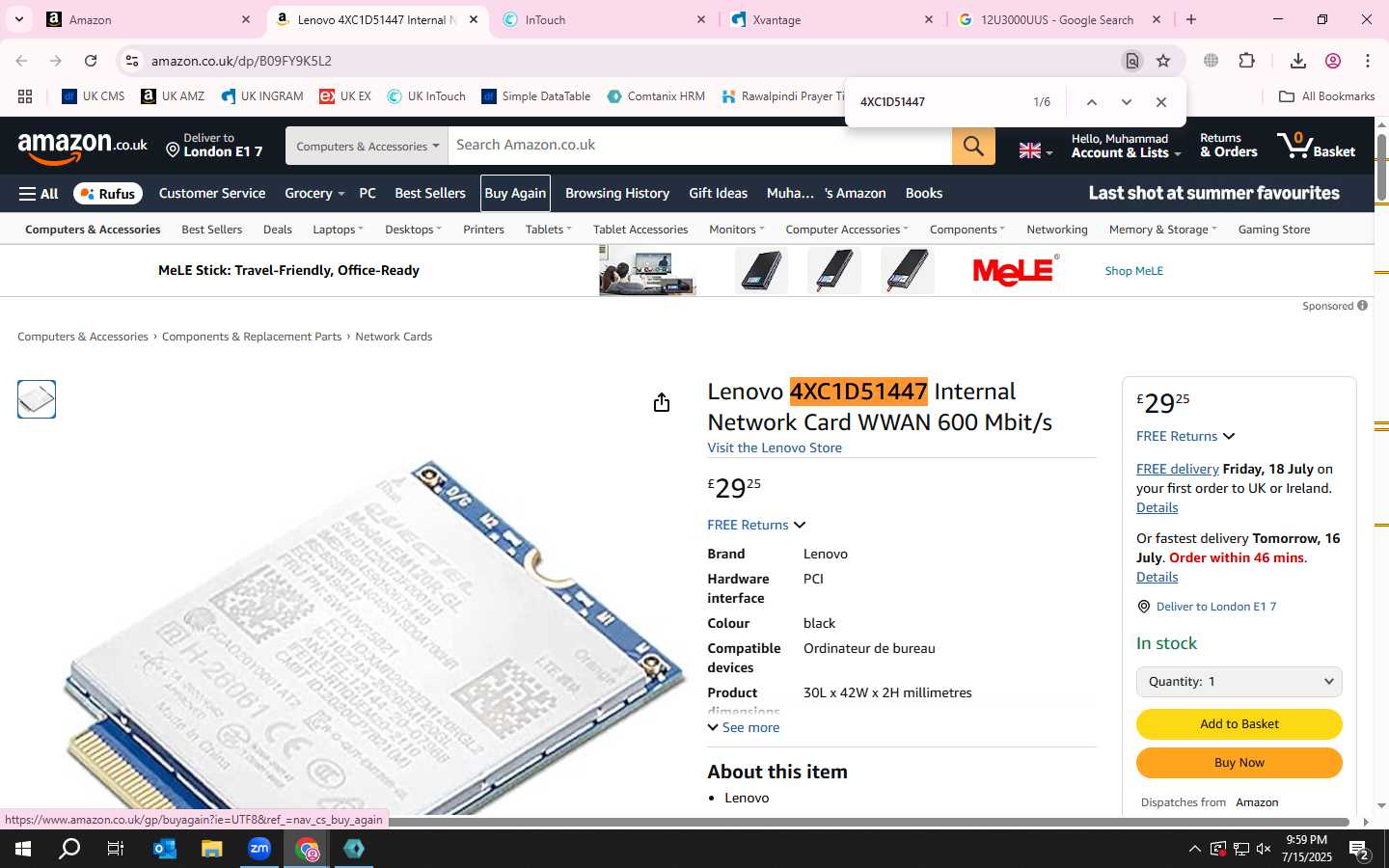Open All Bookmarks folder
Viewport: 1389px width, 868px height.
1326,96
